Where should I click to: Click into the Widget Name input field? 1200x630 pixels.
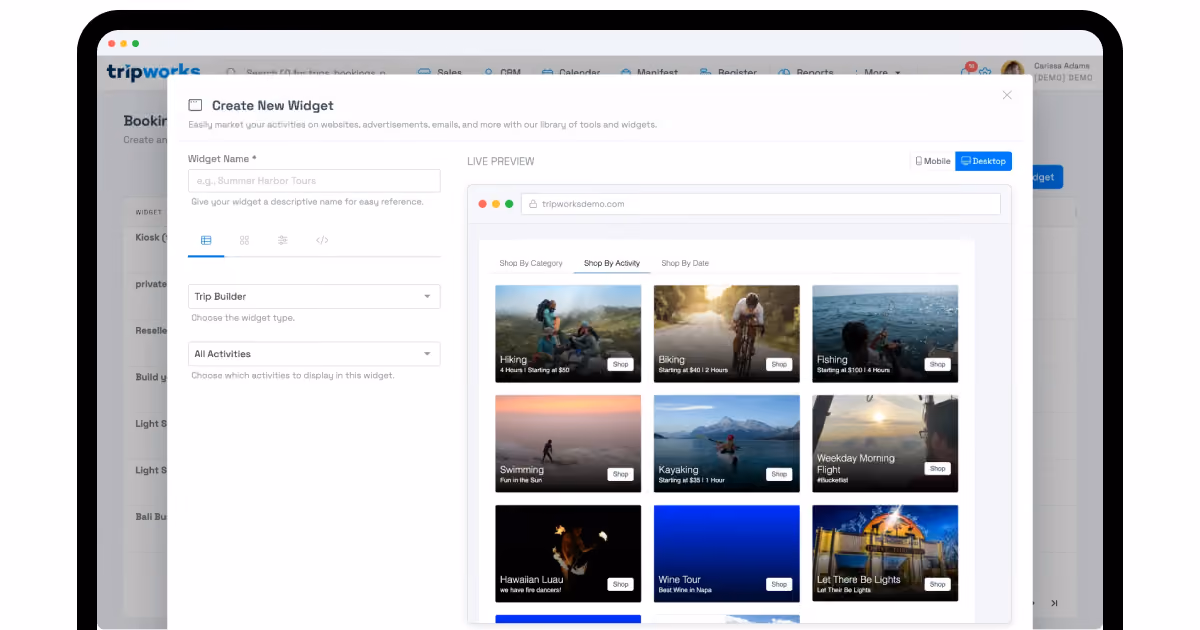click(314, 181)
